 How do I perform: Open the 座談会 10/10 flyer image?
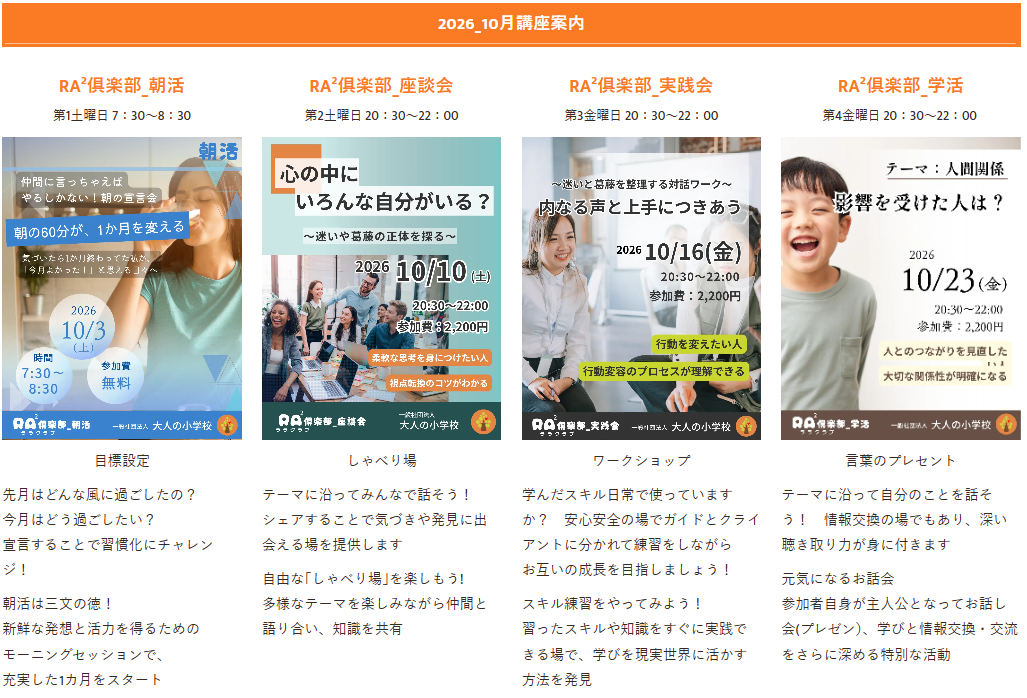click(x=381, y=288)
